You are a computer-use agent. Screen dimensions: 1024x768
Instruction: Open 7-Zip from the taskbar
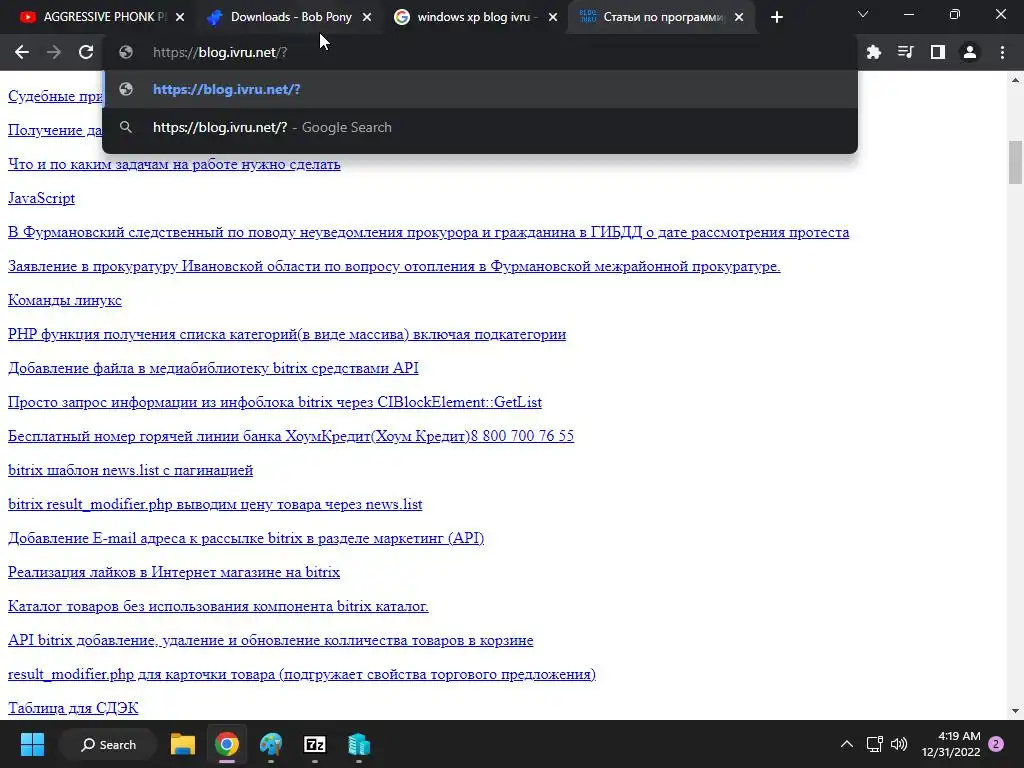point(315,744)
